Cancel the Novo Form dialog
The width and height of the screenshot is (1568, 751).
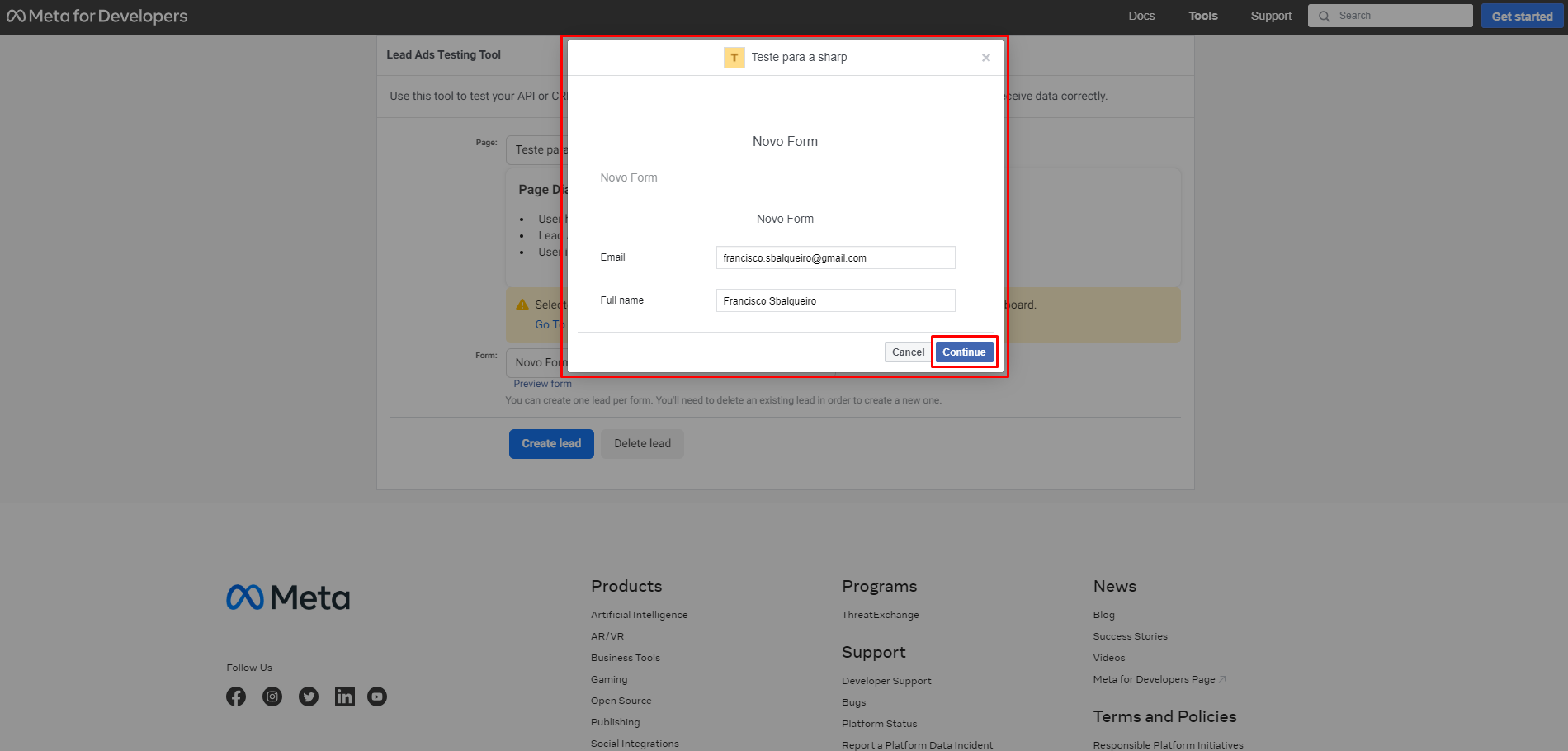(908, 352)
